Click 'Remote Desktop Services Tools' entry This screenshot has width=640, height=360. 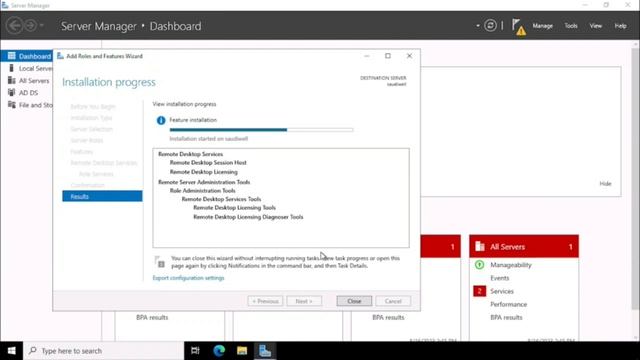coord(221,199)
